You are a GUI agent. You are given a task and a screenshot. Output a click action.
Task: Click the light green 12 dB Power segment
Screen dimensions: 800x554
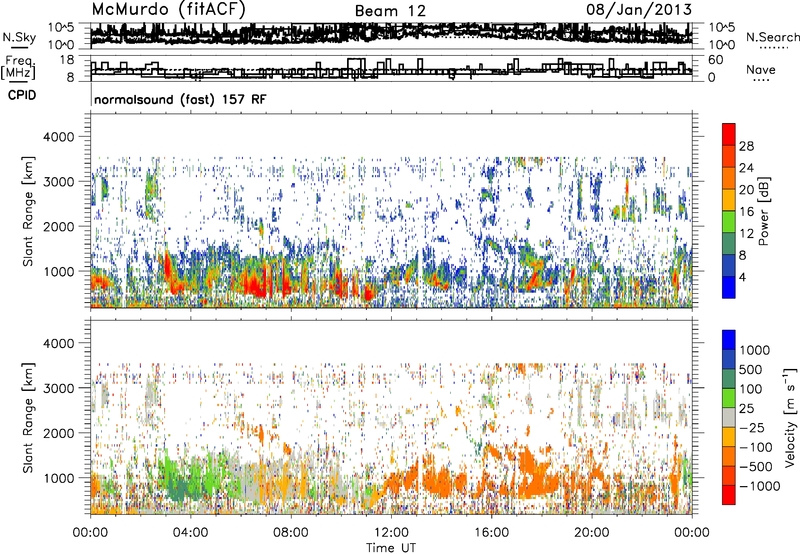729,221
